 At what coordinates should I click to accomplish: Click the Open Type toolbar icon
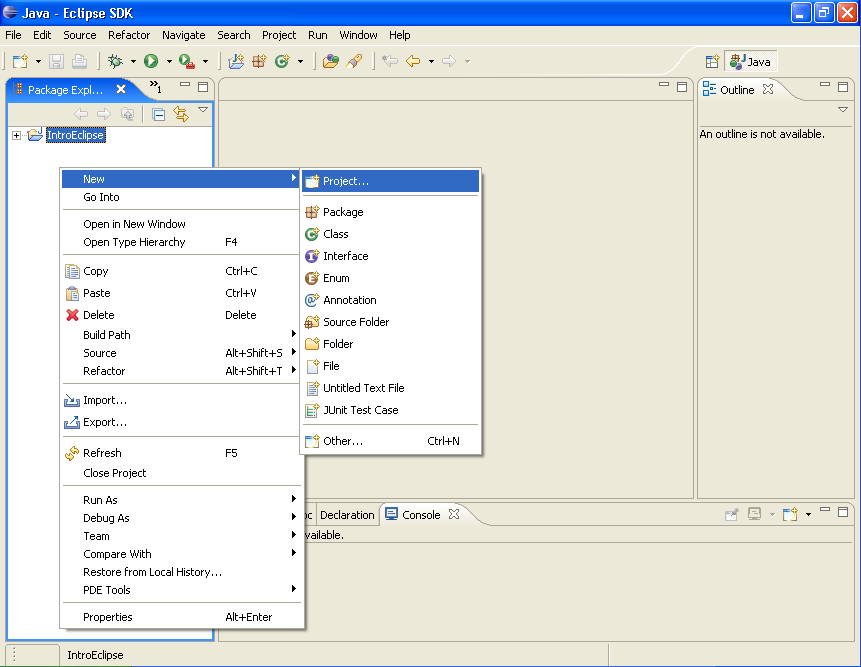click(331, 61)
